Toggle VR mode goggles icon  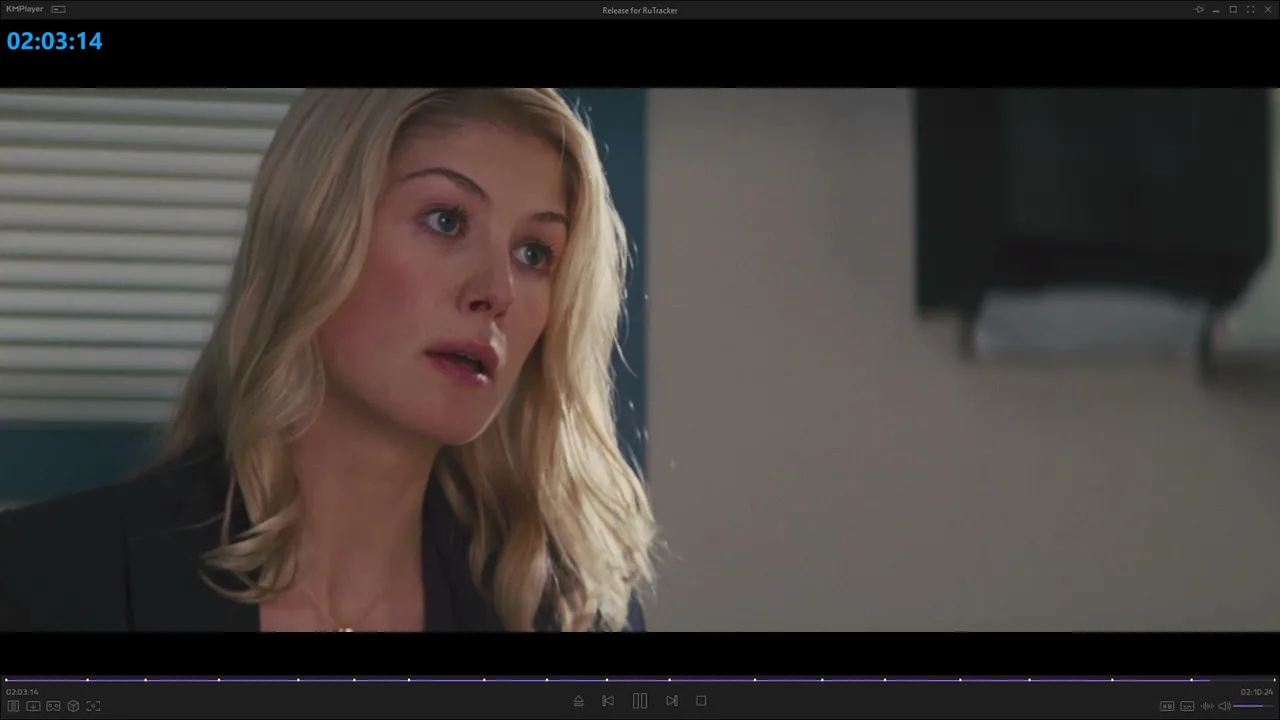click(x=53, y=706)
